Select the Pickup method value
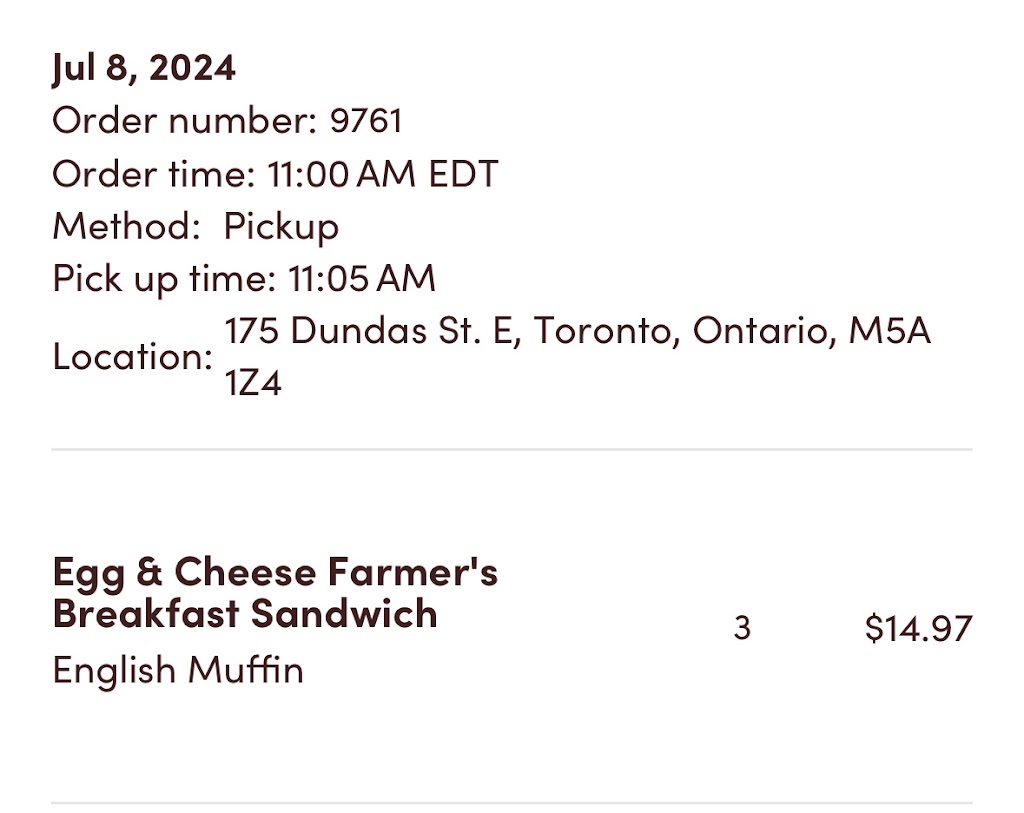1024x813 pixels. 281,227
